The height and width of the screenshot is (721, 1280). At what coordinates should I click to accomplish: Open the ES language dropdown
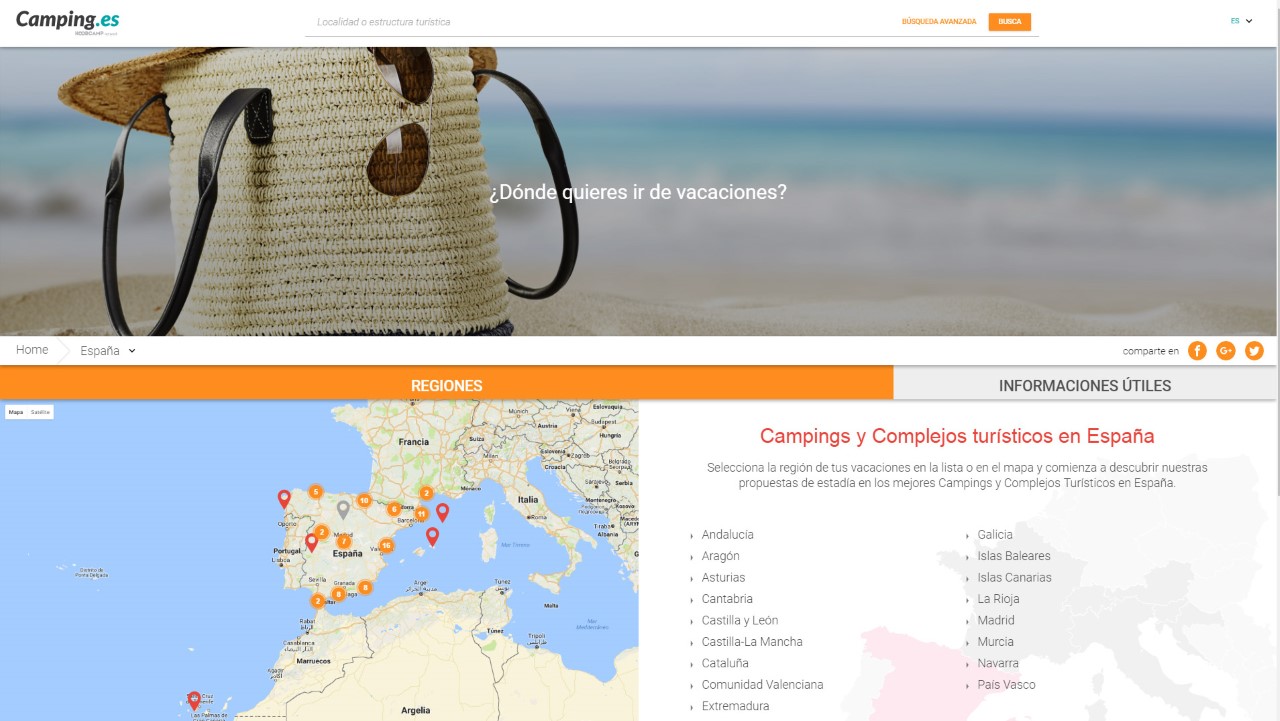click(x=1239, y=20)
